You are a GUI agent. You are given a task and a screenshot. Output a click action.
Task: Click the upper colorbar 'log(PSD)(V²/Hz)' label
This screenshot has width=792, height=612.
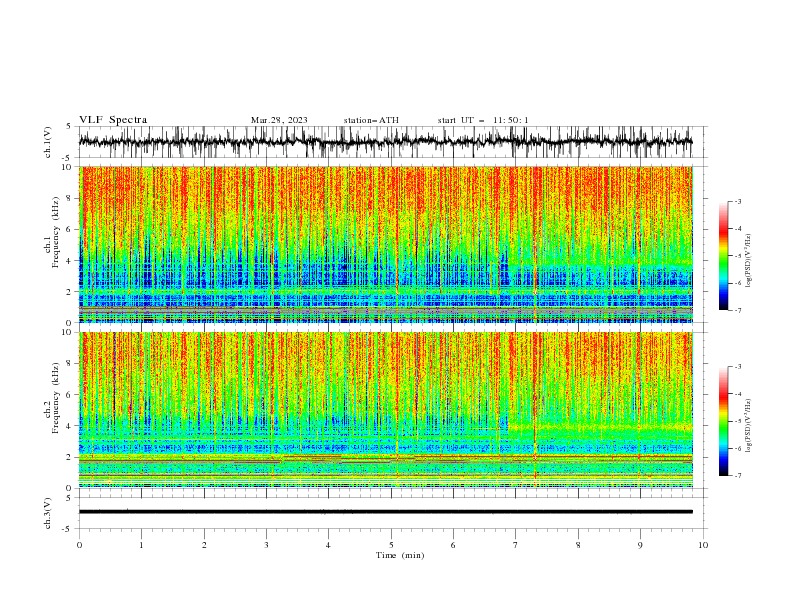[748, 261]
